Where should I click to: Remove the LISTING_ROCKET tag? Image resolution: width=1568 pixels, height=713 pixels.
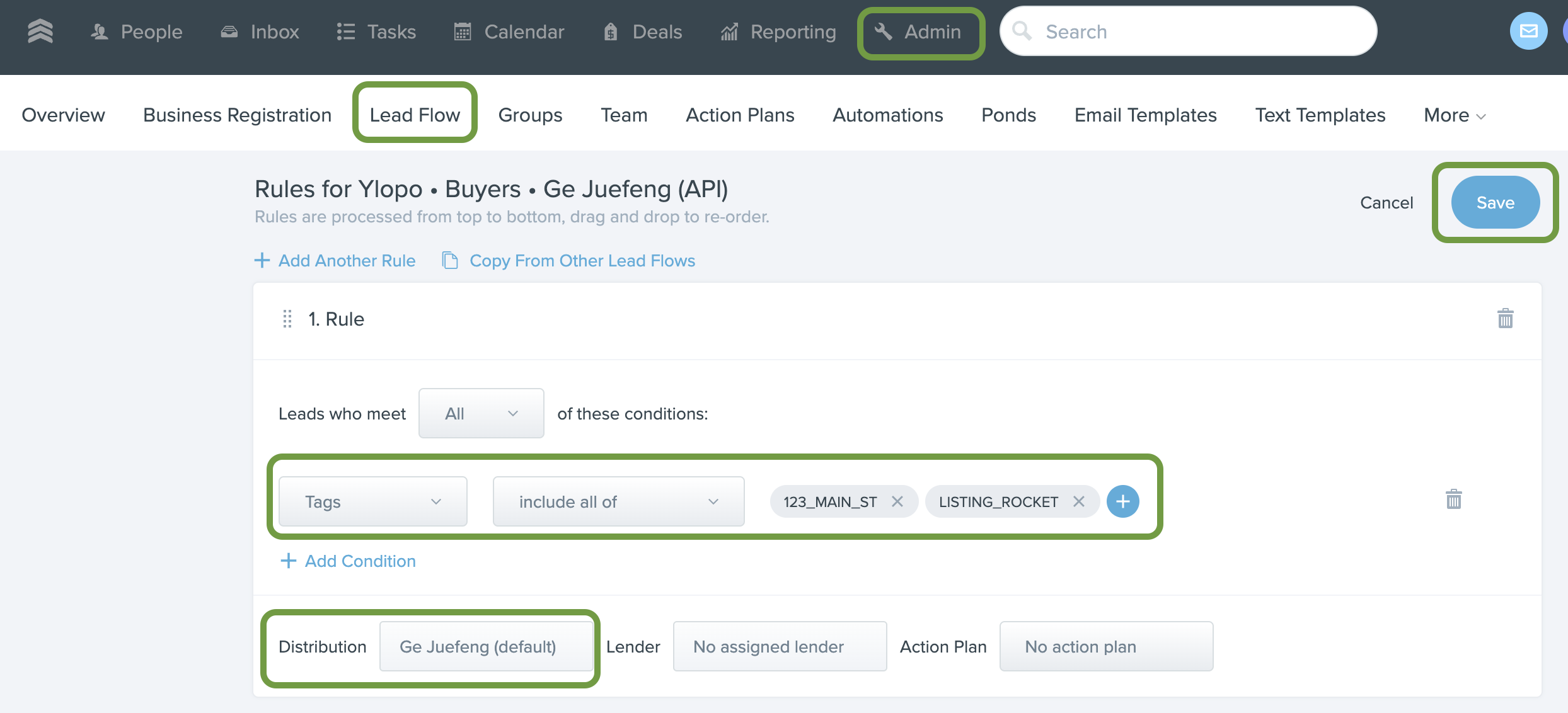click(x=1079, y=501)
